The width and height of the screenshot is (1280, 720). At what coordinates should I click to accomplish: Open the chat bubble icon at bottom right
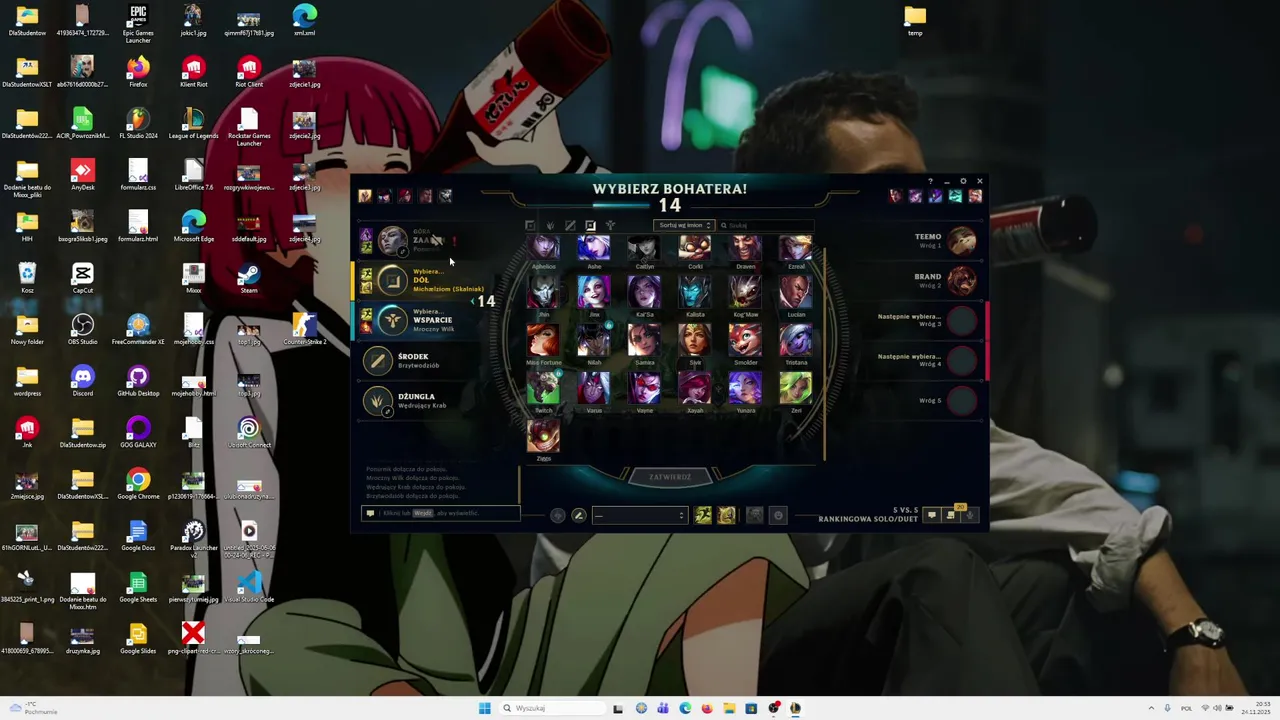tap(931, 515)
